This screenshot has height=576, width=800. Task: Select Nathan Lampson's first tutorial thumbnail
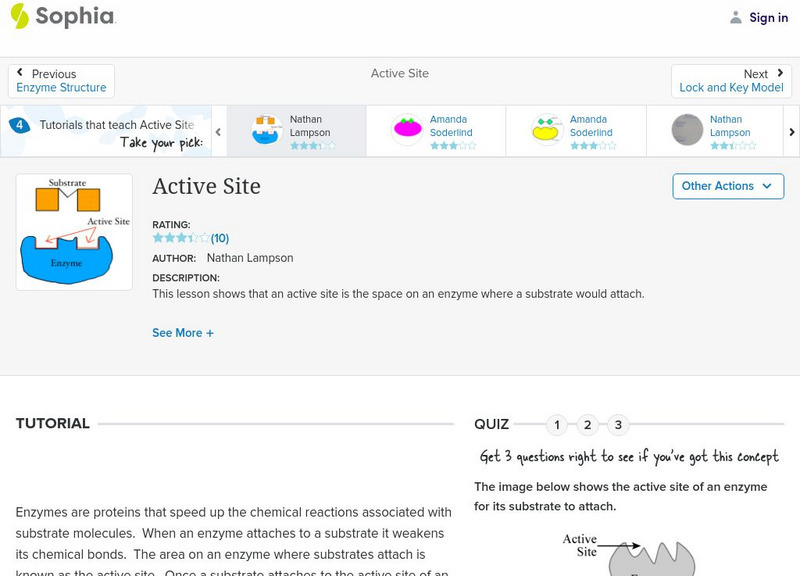coord(266,131)
